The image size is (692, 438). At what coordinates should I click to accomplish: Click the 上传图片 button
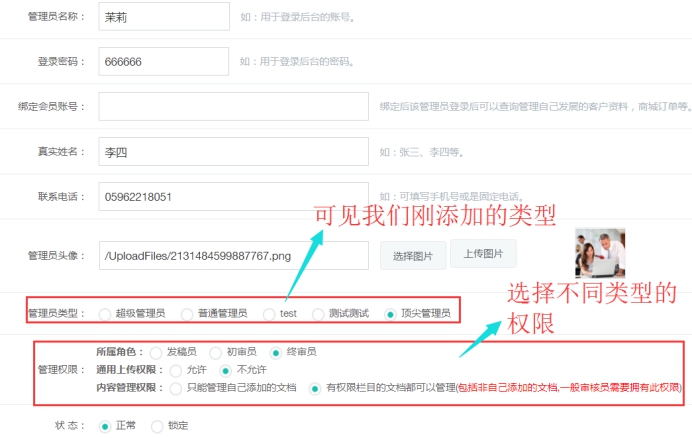click(483, 253)
